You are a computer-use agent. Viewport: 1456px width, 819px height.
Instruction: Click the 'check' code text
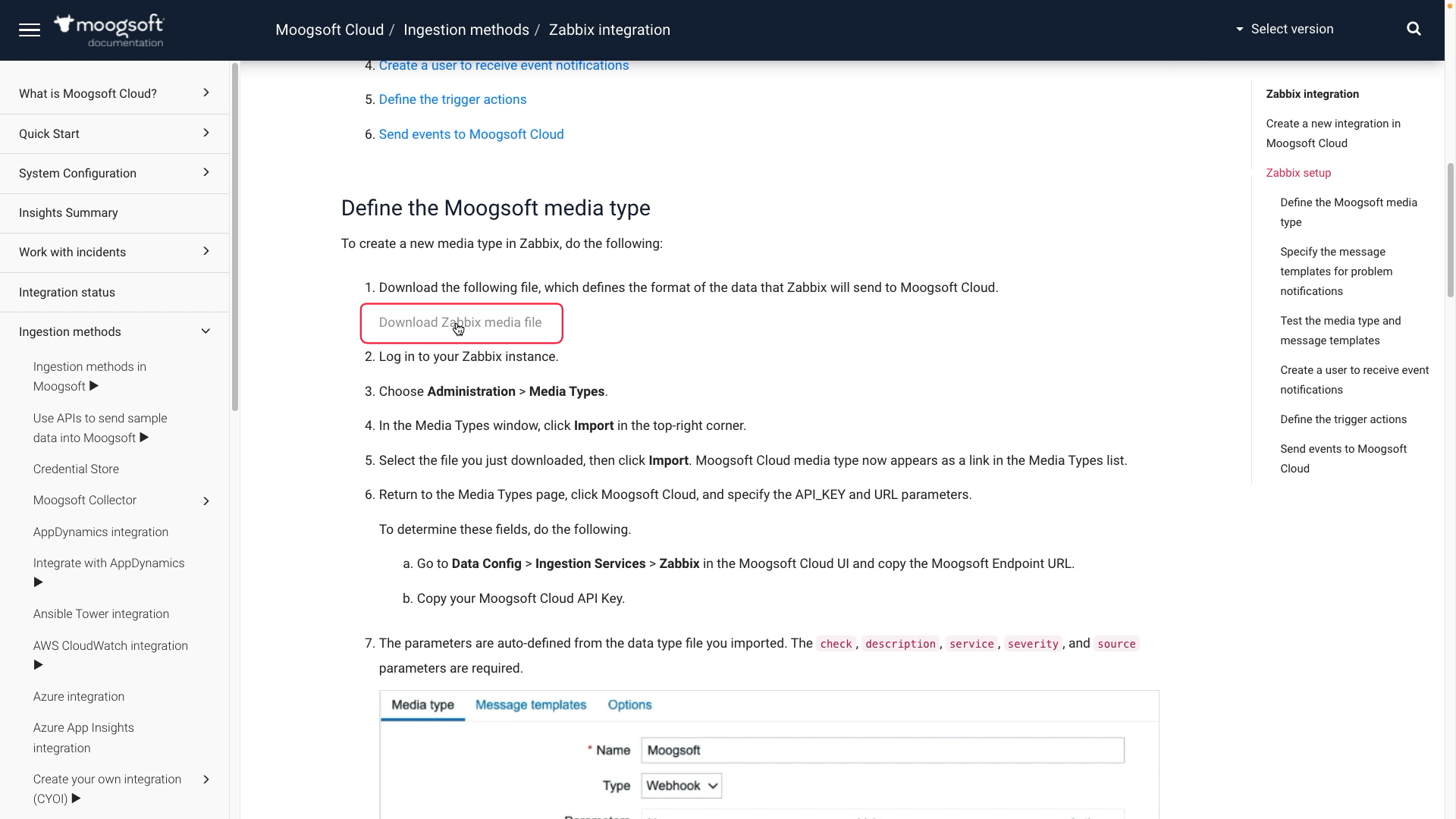(x=836, y=644)
